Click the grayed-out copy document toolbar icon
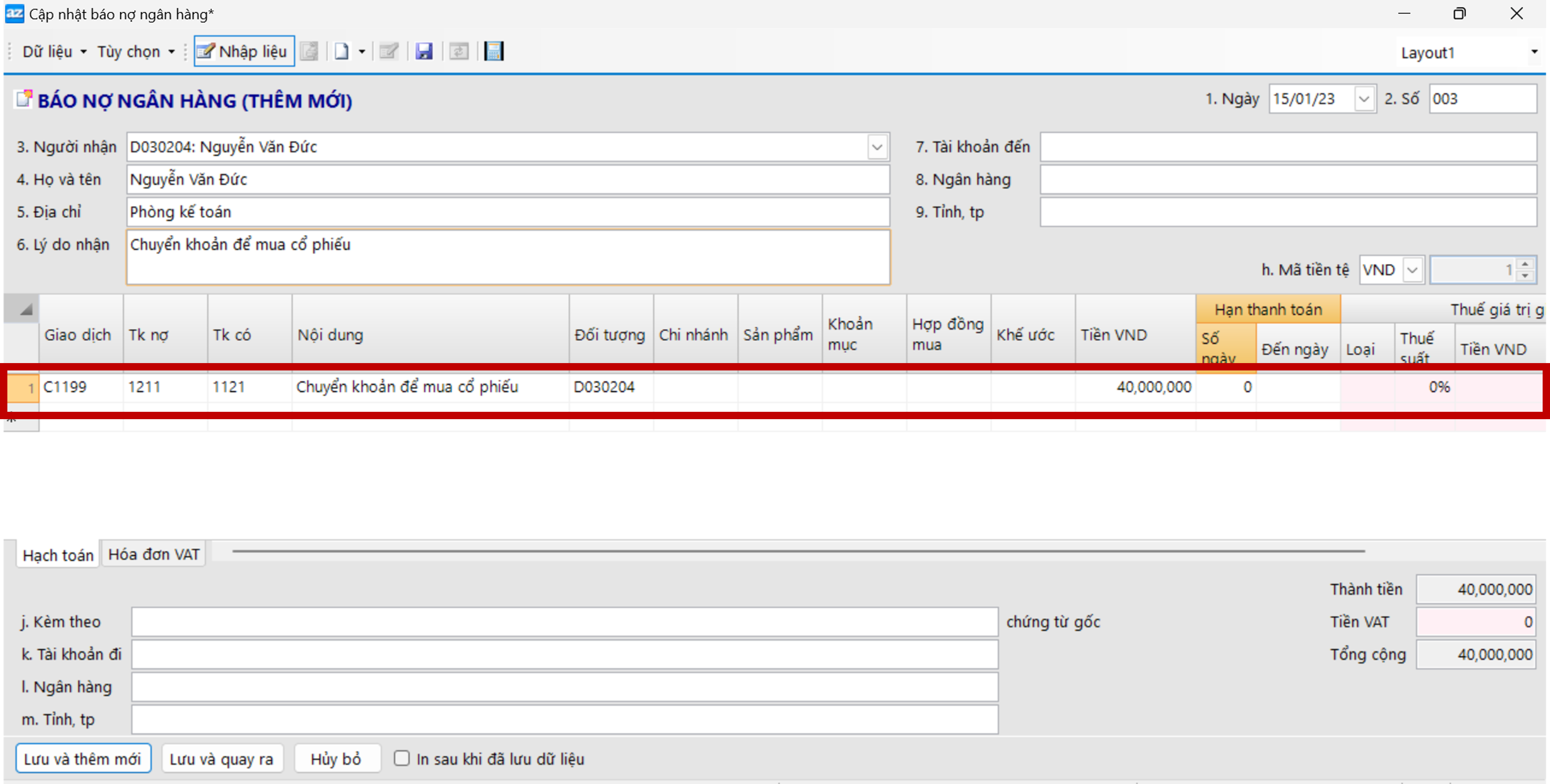1550x784 pixels. pos(309,52)
